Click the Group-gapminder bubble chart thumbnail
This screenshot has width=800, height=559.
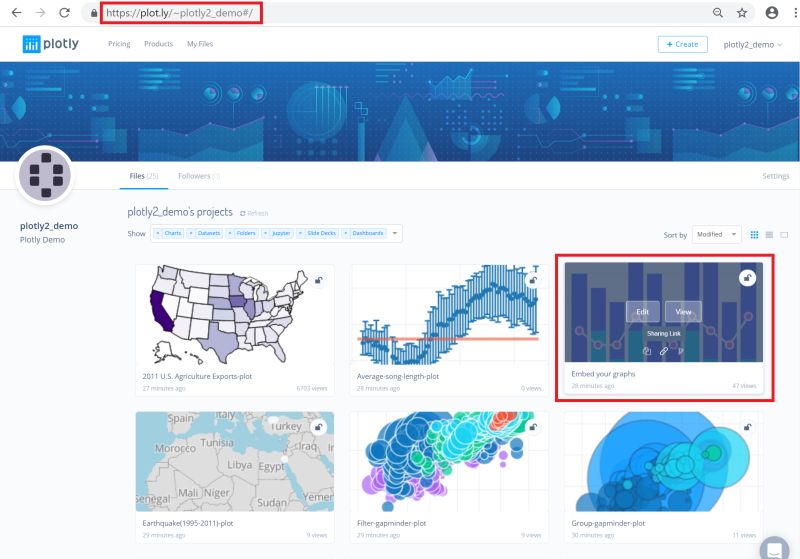[x=664, y=462]
